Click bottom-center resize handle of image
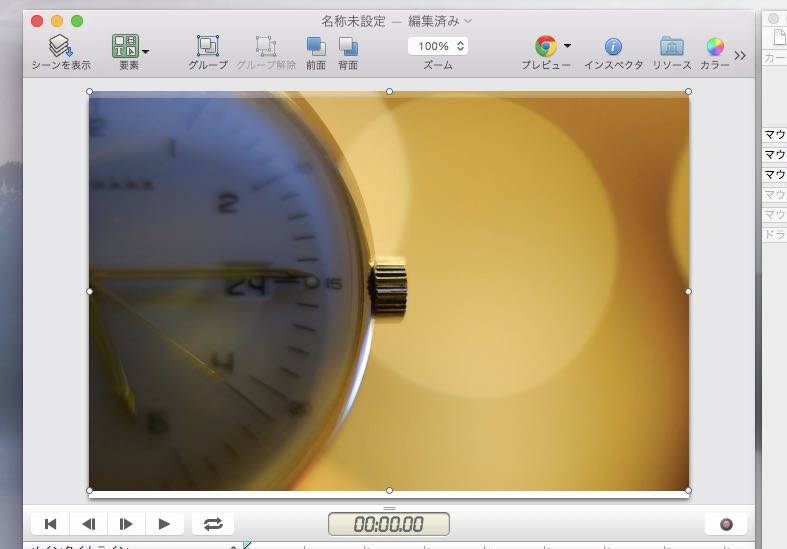Screen dimensions: 787x549 point(389,491)
